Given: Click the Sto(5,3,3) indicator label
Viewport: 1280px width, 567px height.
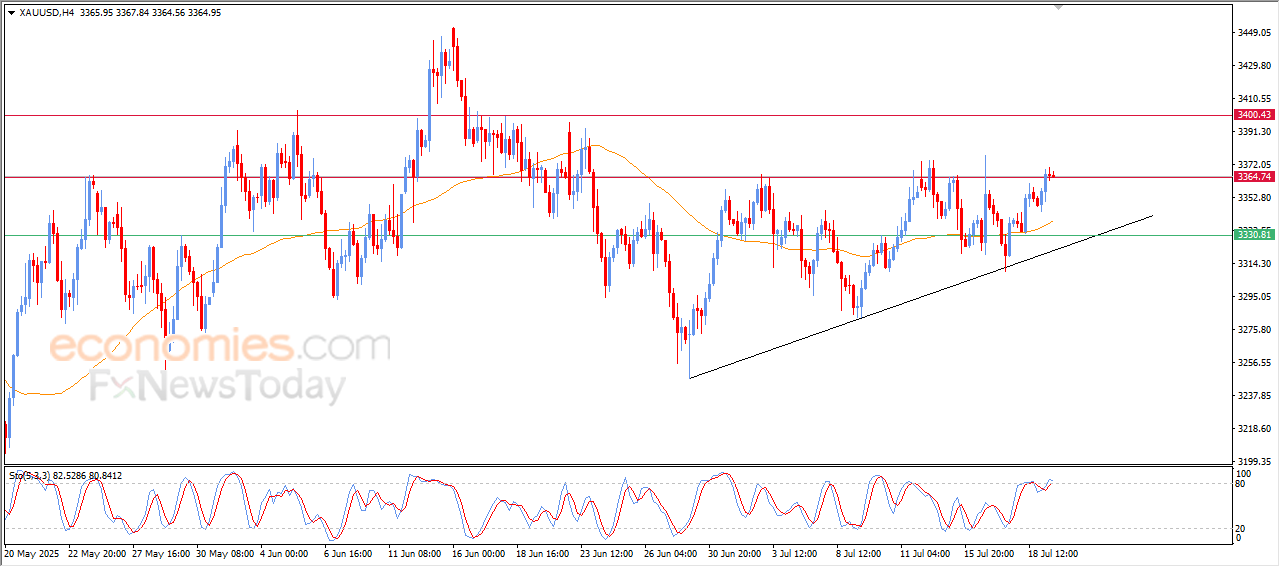Looking at the screenshot, I should [31, 475].
